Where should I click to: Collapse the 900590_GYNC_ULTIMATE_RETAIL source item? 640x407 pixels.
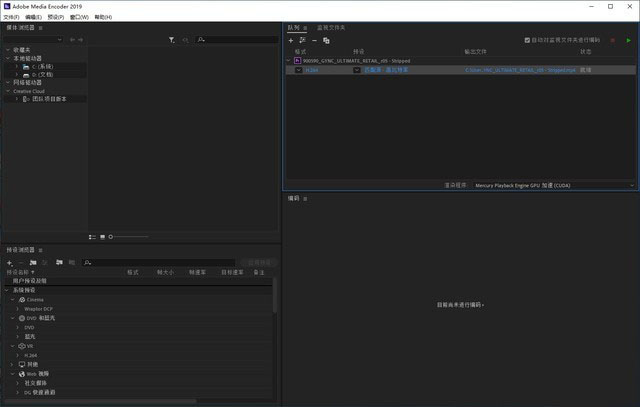point(289,60)
